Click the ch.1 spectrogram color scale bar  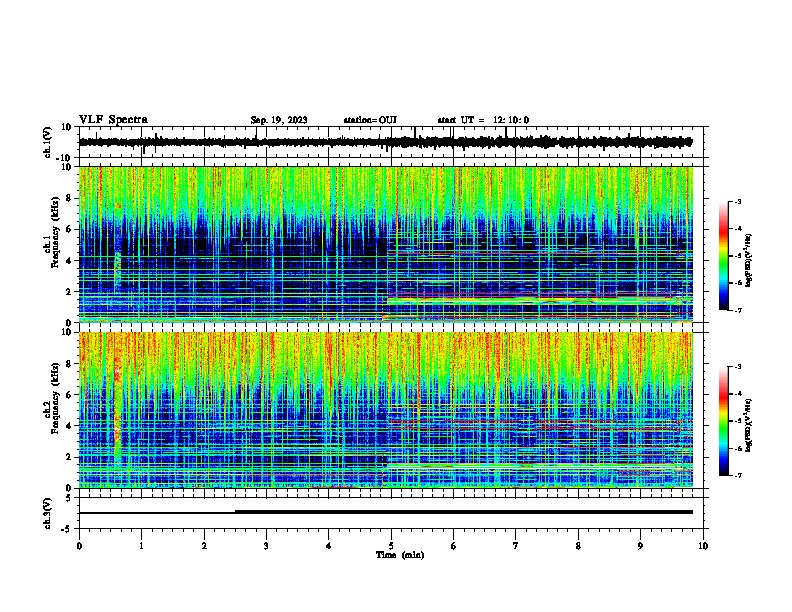(724, 256)
